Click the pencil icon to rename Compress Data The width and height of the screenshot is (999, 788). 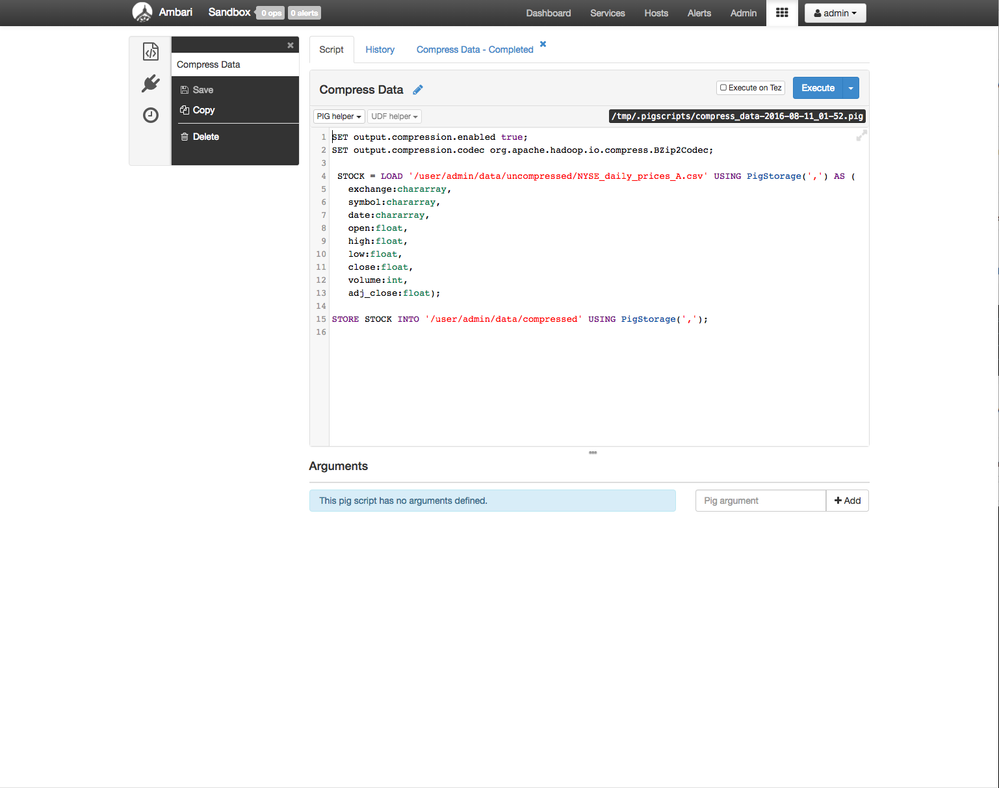point(419,89)
